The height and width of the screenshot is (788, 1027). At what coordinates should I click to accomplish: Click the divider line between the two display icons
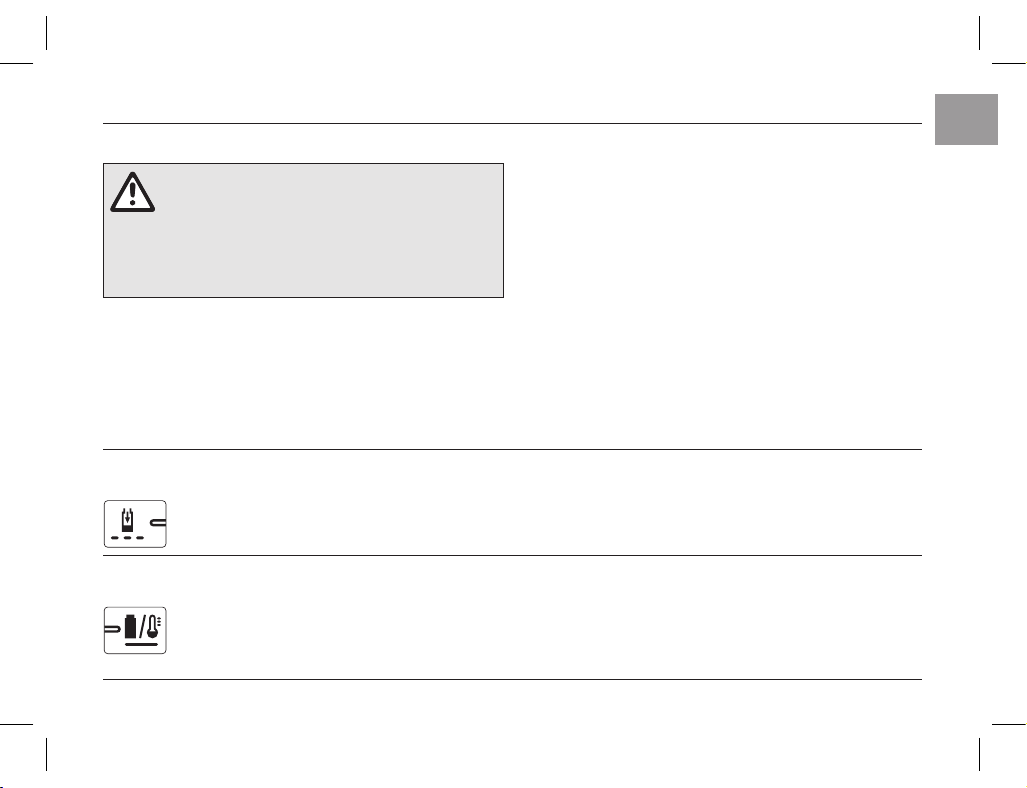pyautogui.click(x=512, y=555)
